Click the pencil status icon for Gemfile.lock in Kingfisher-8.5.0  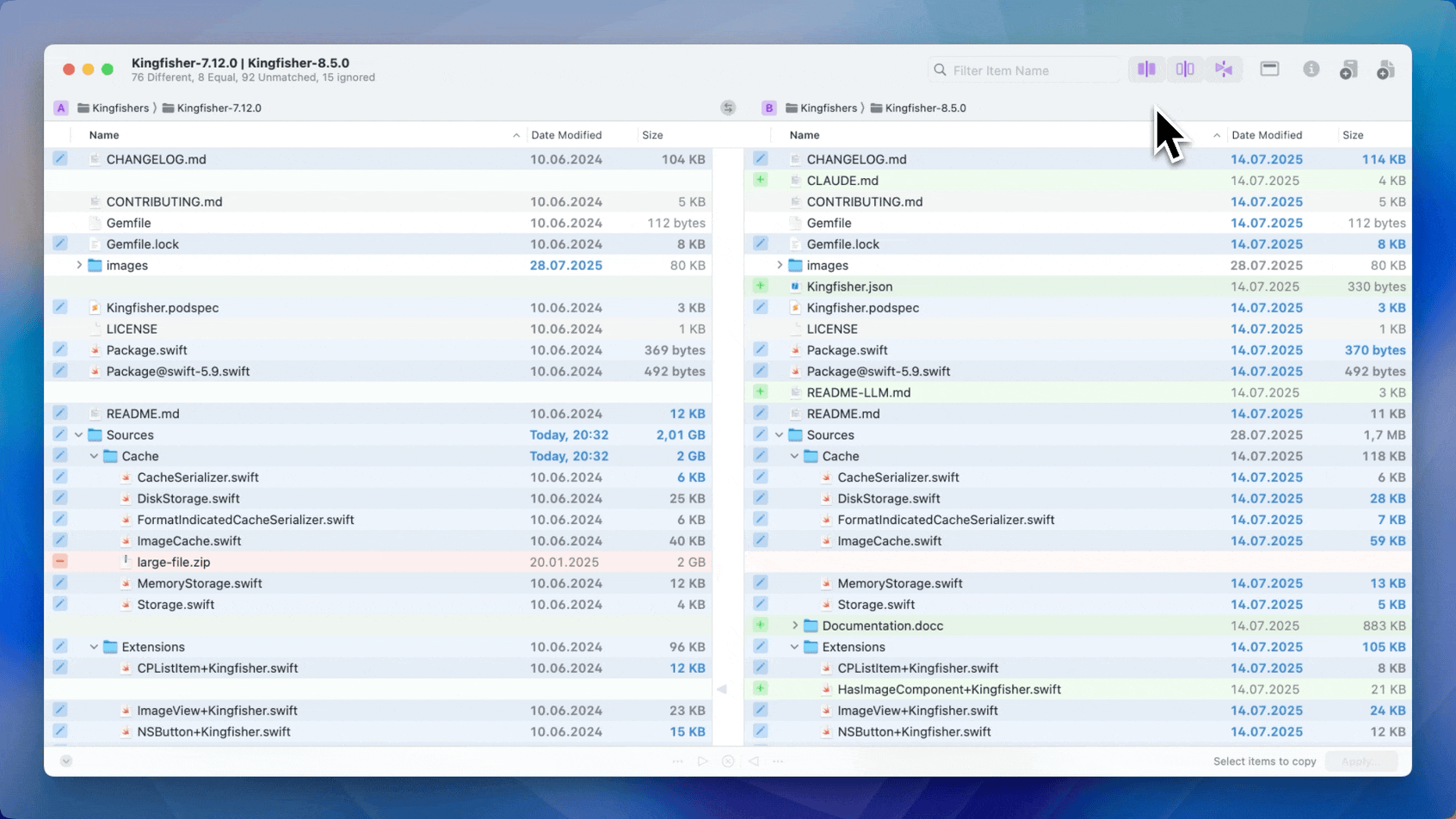pos(760,243)
